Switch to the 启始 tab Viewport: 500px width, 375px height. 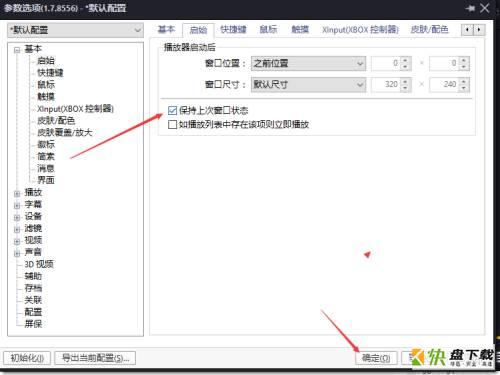point(198,30)
